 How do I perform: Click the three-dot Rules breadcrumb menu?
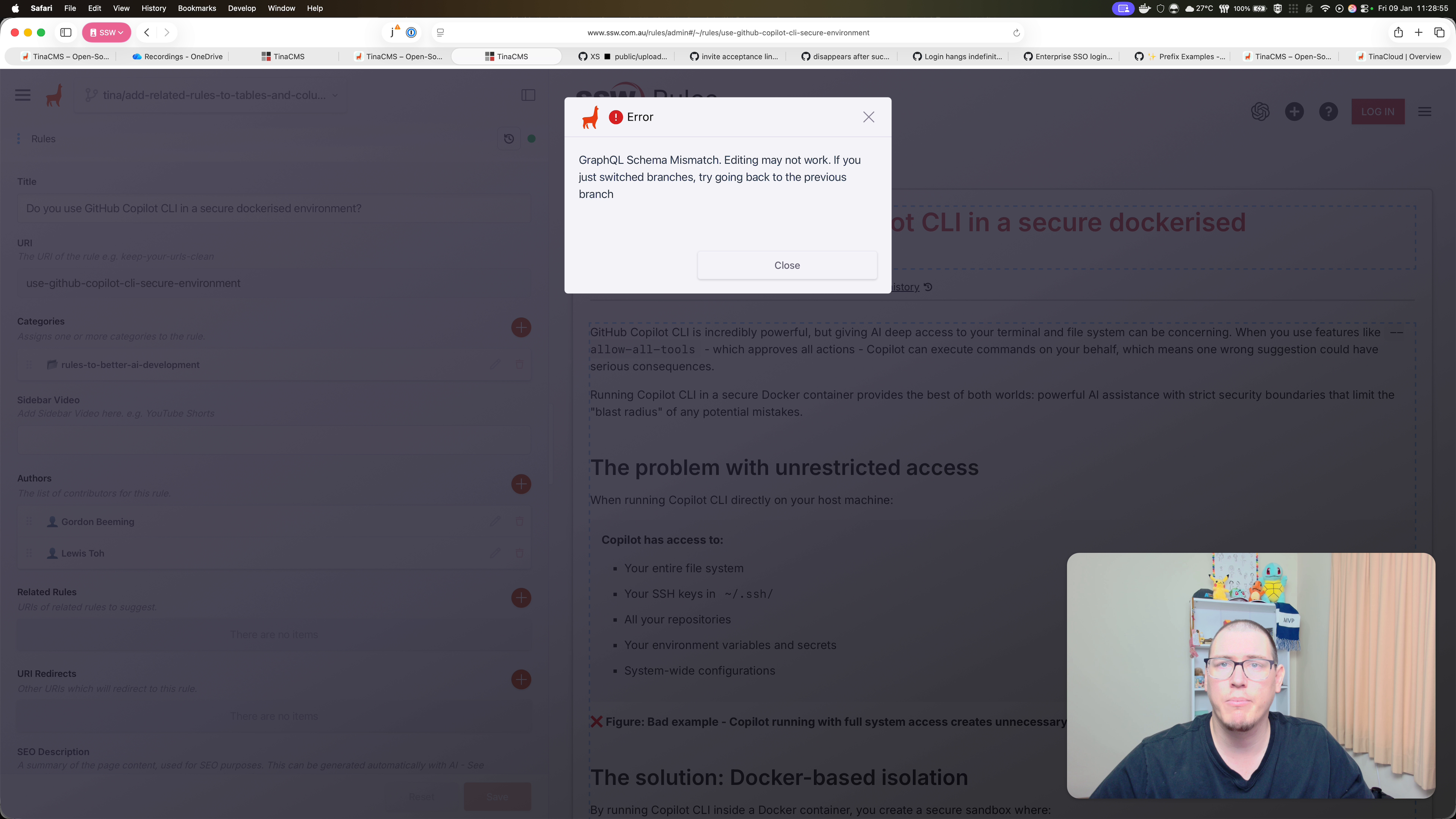[19, 138]
